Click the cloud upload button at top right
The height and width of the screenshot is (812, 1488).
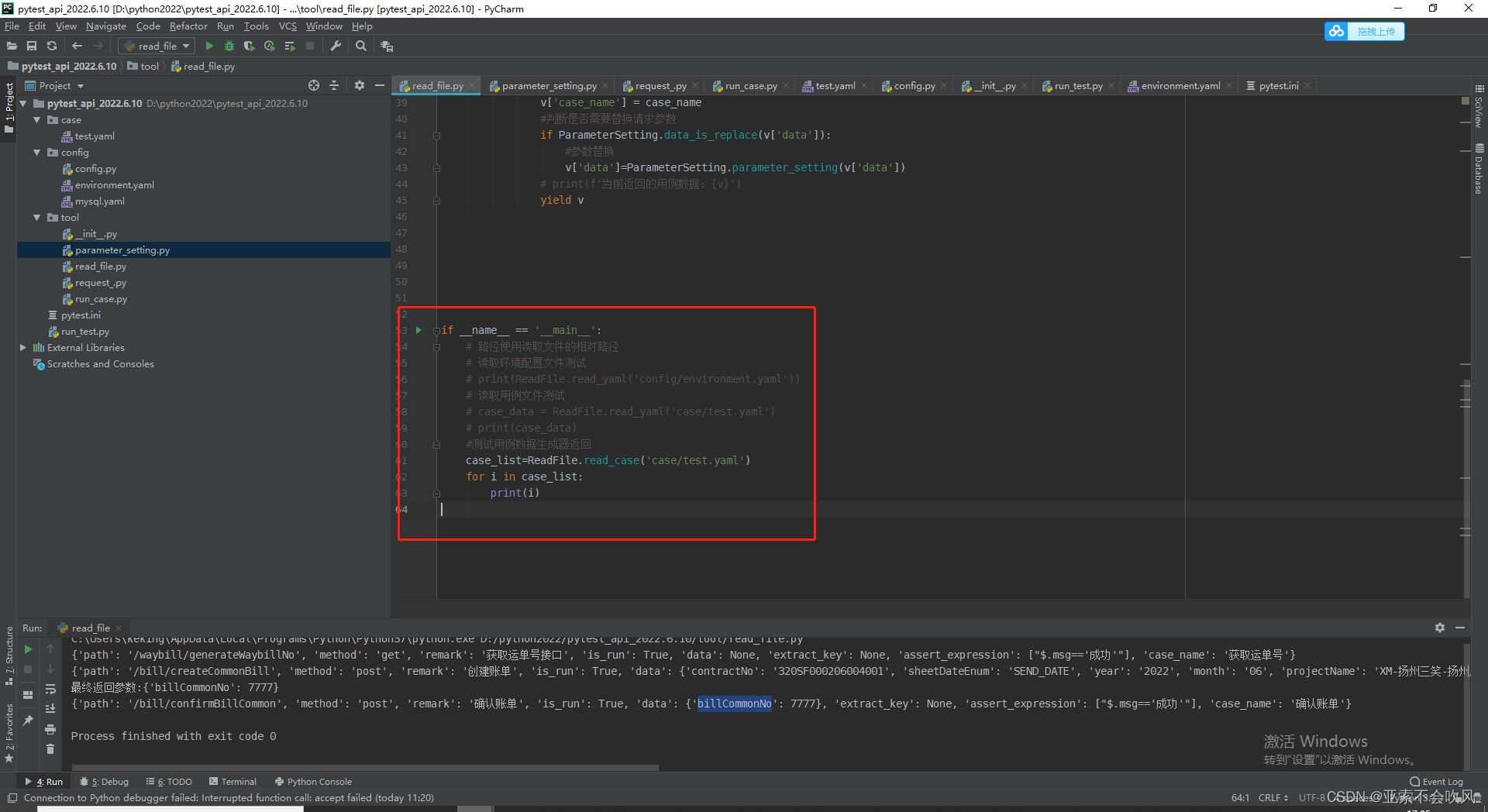click(1365, 31)
